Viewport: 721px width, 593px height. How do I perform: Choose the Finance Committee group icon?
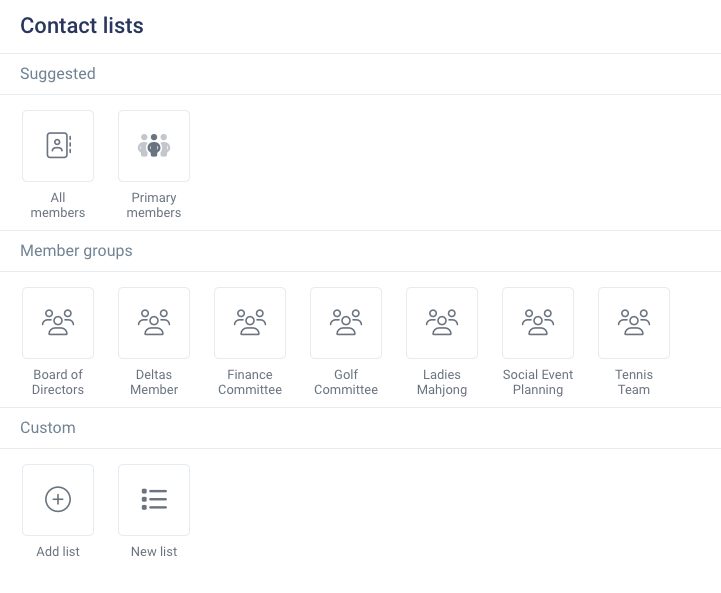[250, 322]
